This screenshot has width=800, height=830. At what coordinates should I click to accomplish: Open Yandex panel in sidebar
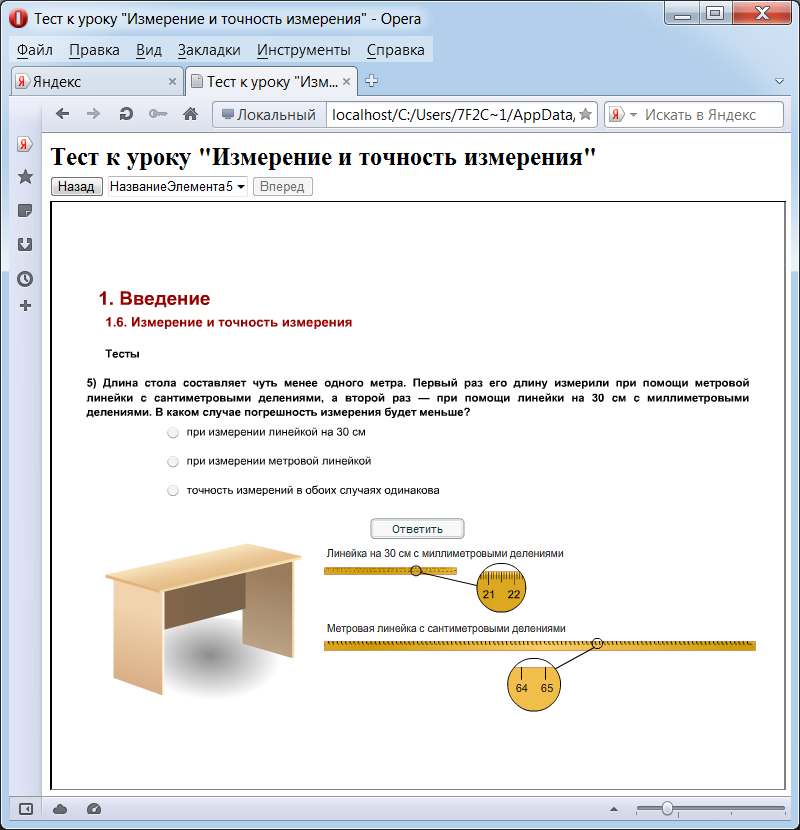point(24,143)
